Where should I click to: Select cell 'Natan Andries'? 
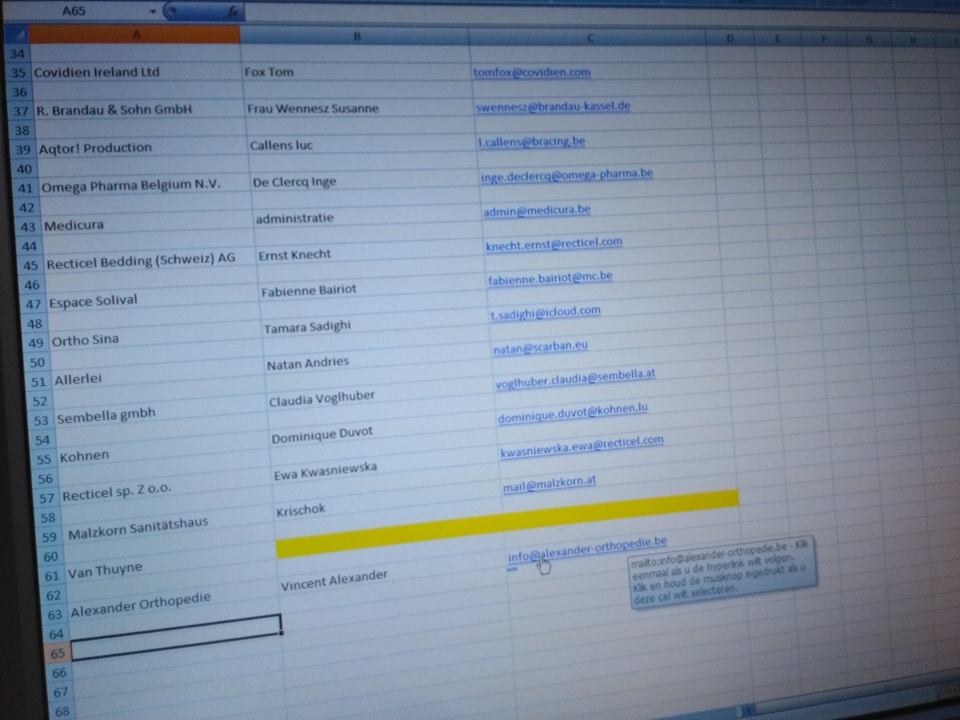(x=307, y=363)
